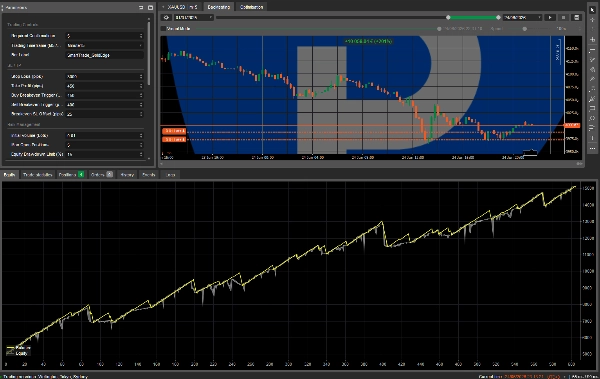Detach the Parameters panel with the pop-out icon
The height and width of the screenshot is (379, 600).
[x=141, y=7]
